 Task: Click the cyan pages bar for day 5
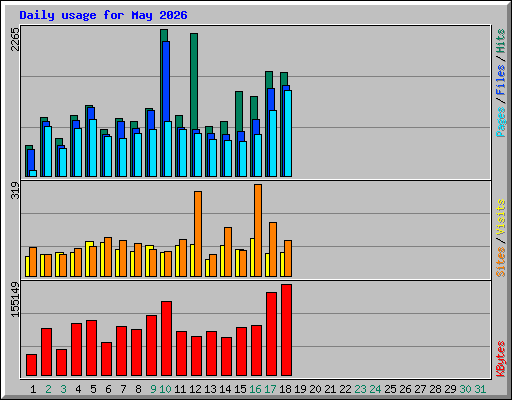pyautogui.click(x=93, y=148)
